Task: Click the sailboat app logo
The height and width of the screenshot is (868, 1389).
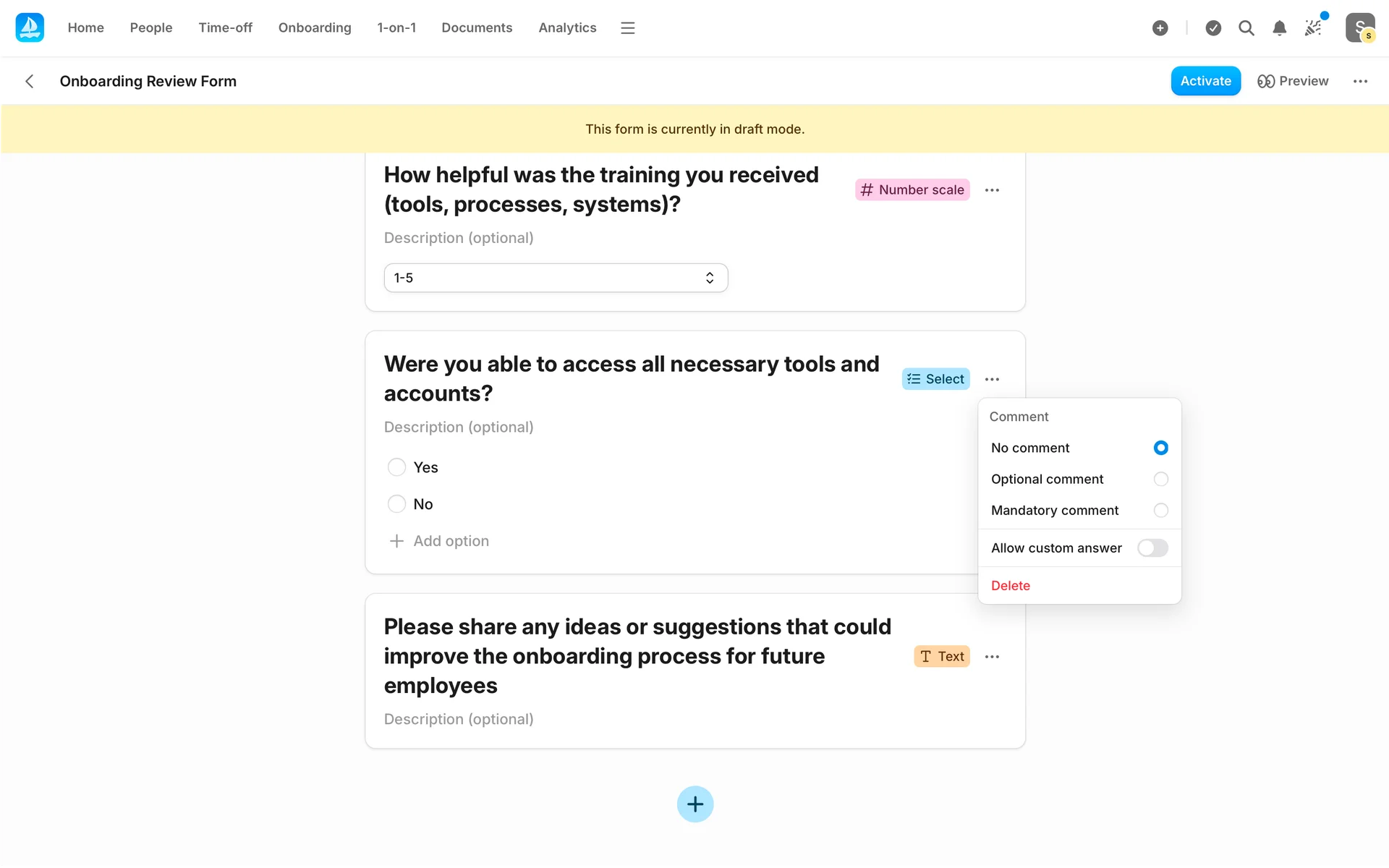Action: pyautogui.click(x=30, y=27)
